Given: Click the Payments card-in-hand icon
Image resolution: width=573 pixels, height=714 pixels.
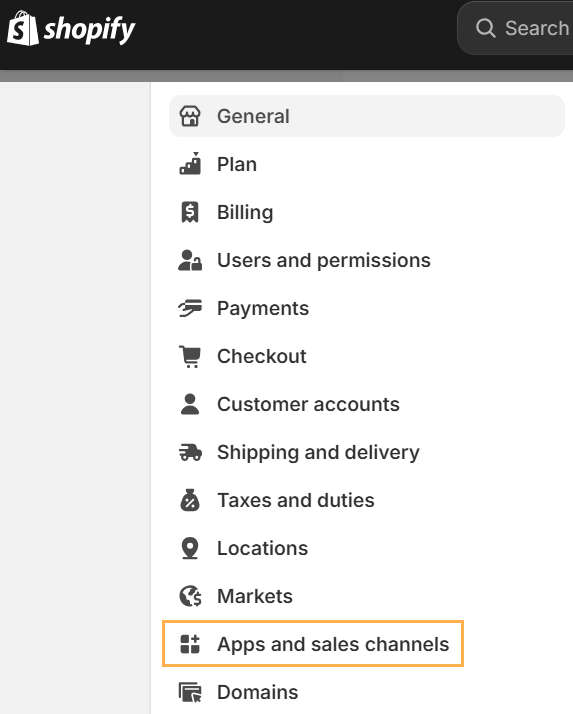Looking at the screenshot, I should click(x=190, y=308).
